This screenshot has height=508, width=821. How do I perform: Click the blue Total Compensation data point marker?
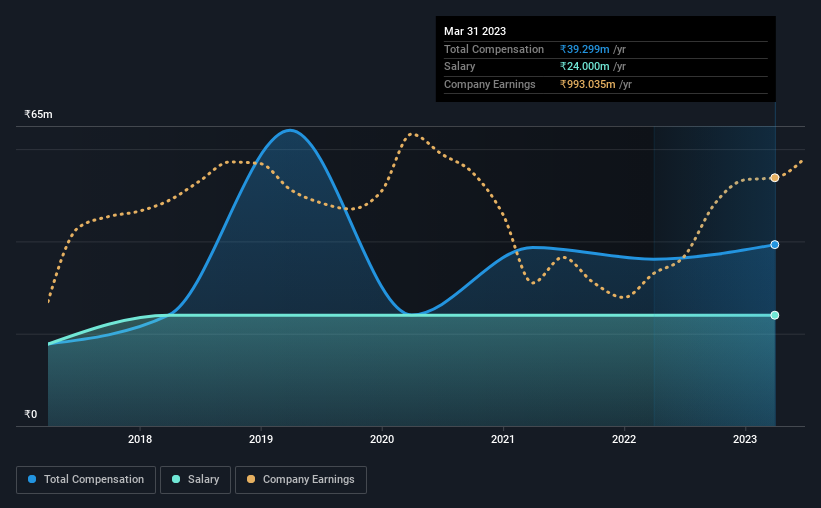[774, 245]
